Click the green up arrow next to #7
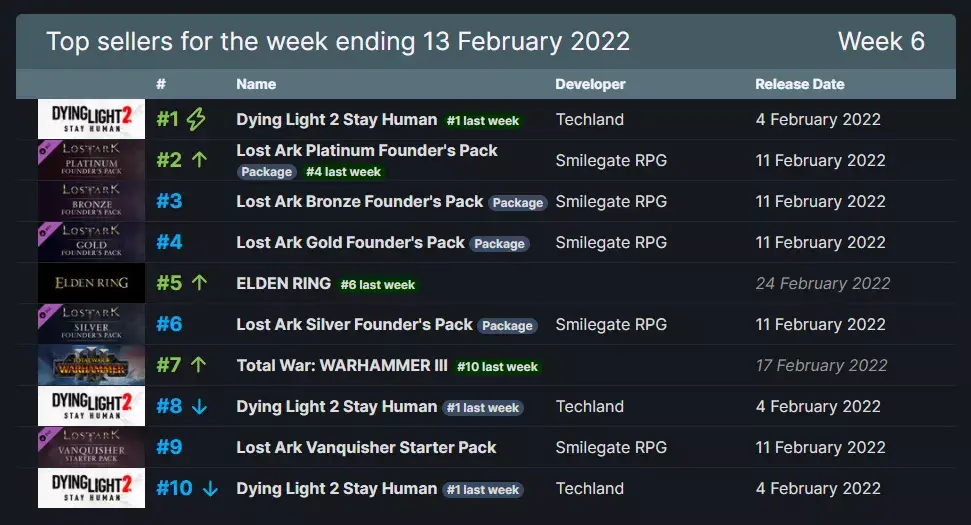971x525 pixels. pos(199,365)
